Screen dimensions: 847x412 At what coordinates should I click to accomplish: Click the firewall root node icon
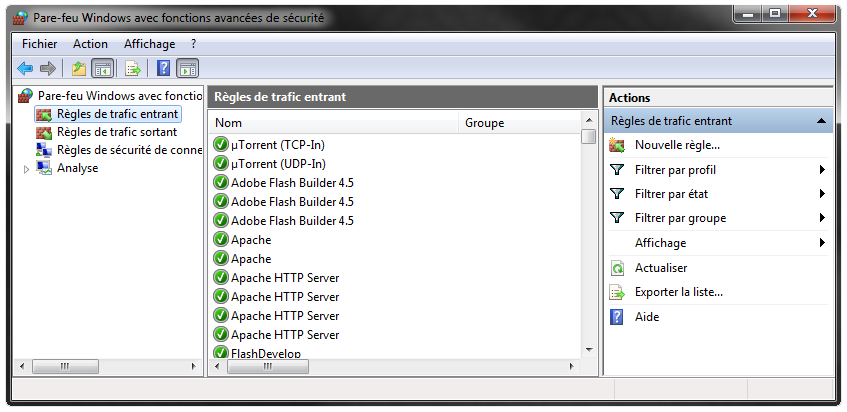point(25,96)
